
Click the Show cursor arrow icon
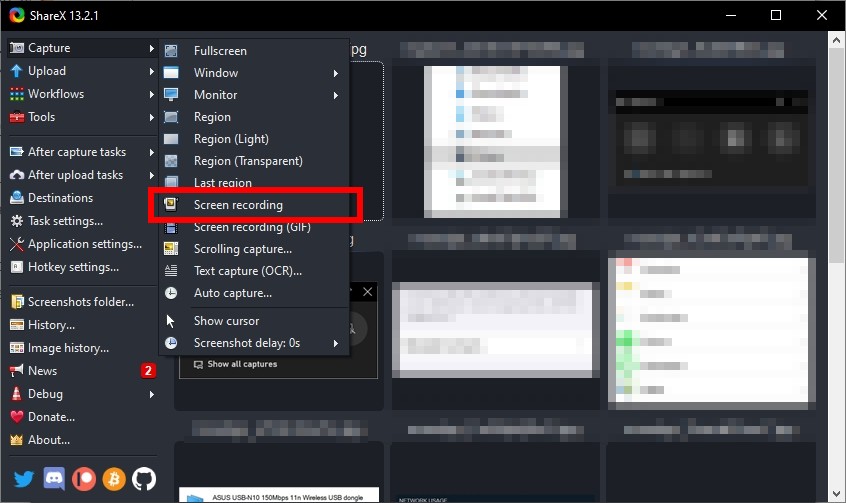click(170, 321)
